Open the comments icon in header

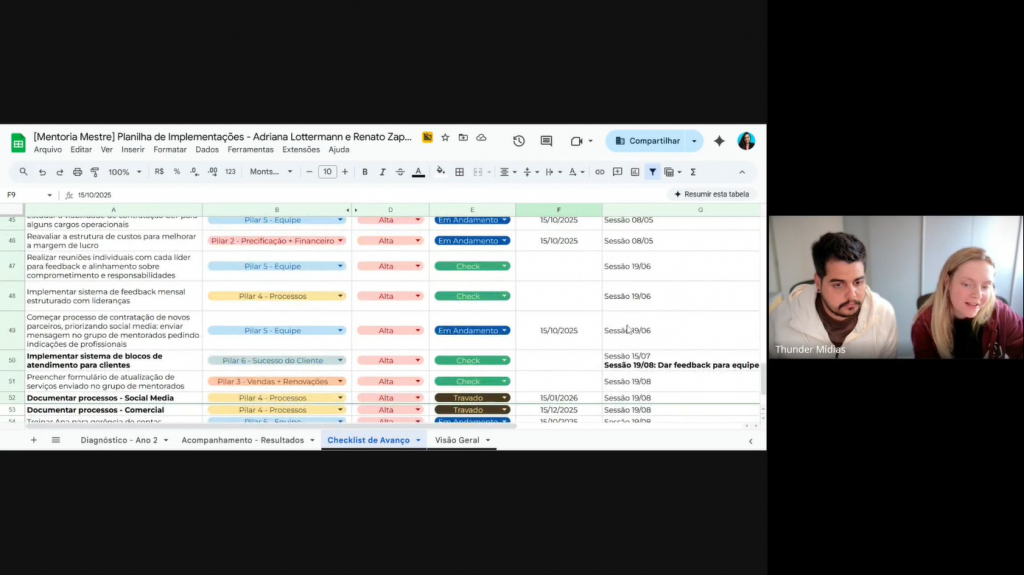pos(546,141)
